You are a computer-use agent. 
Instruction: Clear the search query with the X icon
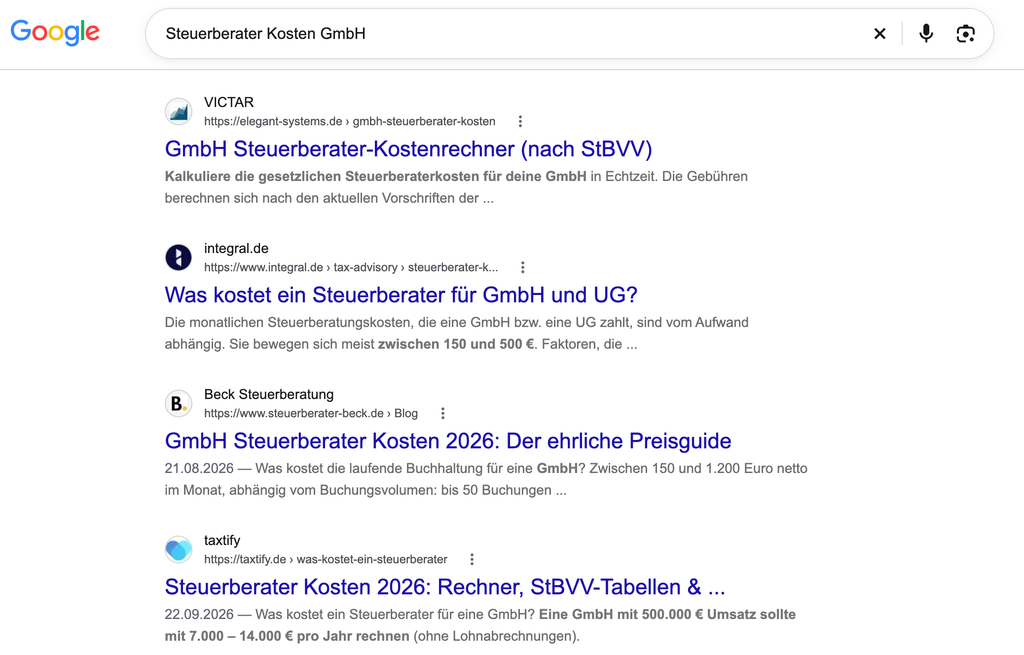pos(880,33)
